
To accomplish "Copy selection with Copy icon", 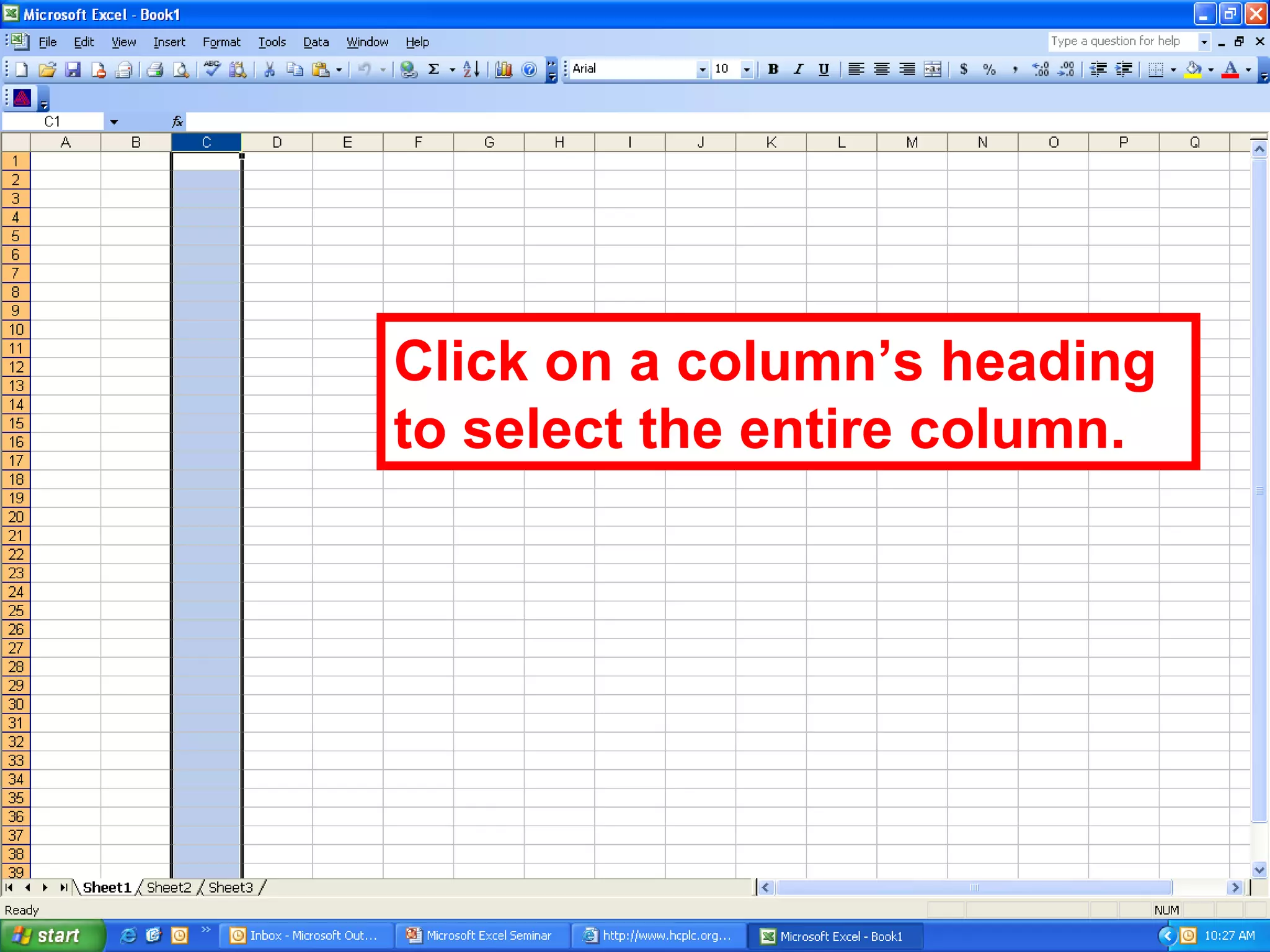I will pyautogui.click(x=295, y=69).
